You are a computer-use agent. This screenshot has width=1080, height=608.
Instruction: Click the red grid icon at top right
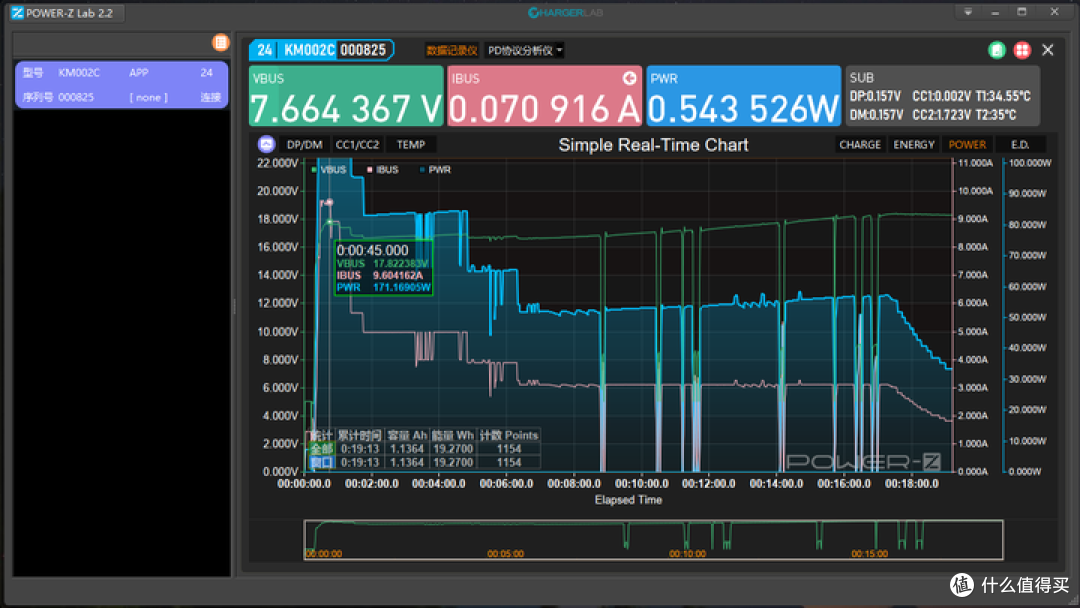(1022, 50)
